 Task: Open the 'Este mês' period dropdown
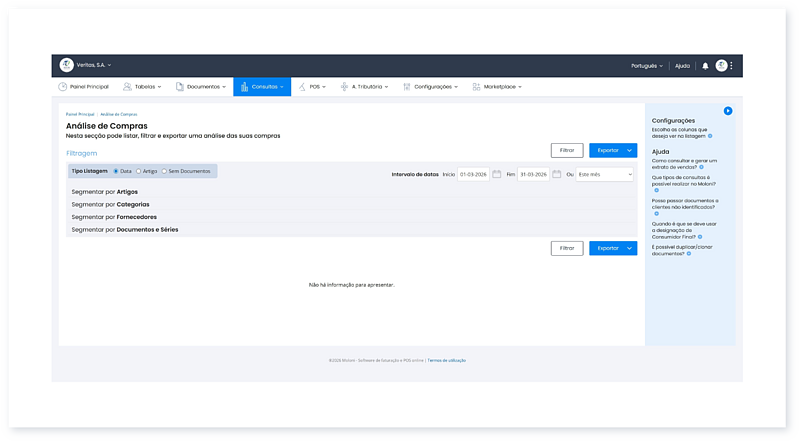(x=605, y=174)
